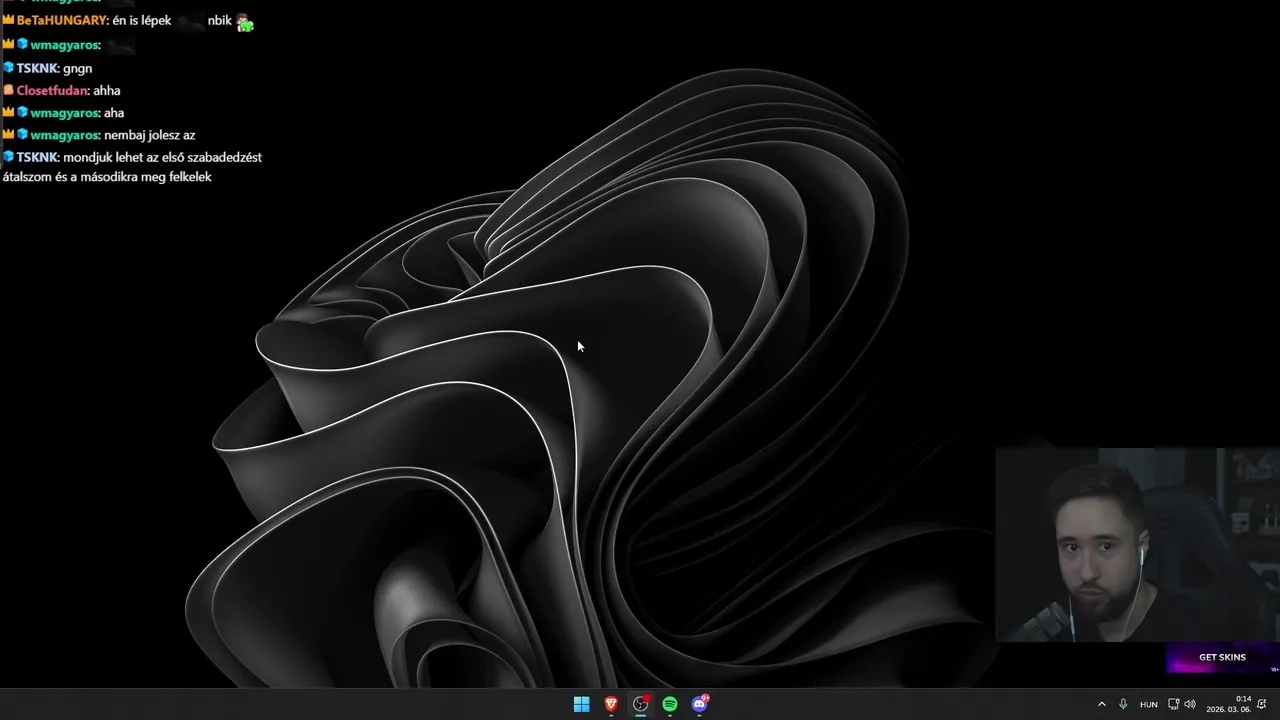Open the network status tray icon

tap(1174, 704)
